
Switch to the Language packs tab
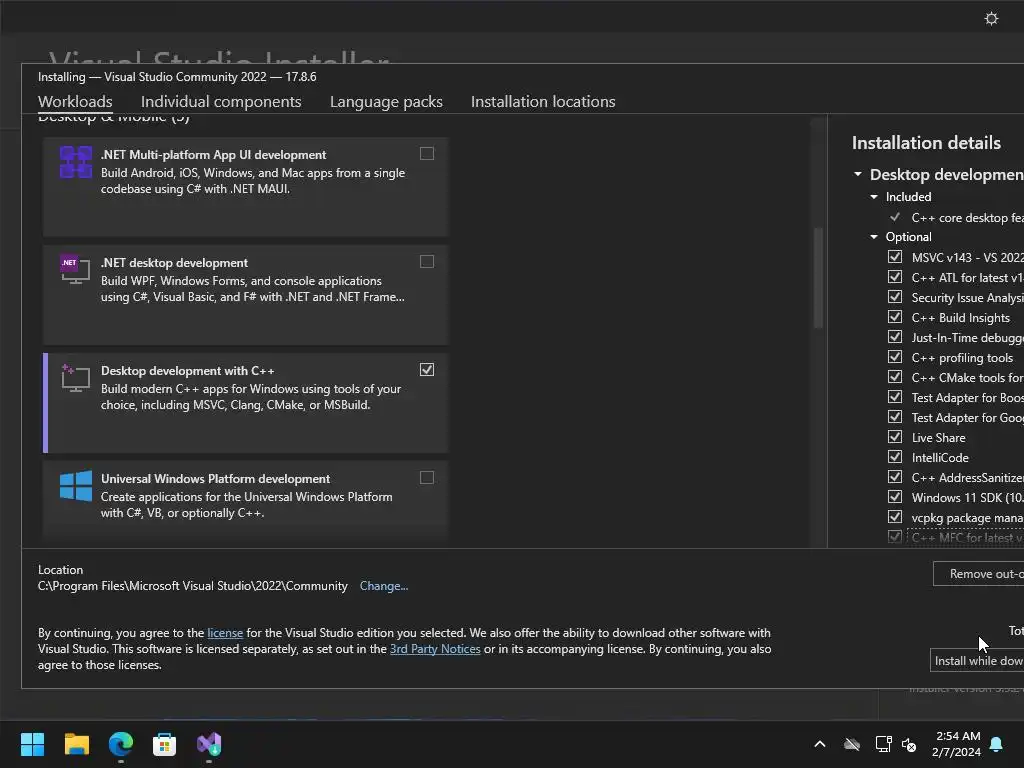386,102
